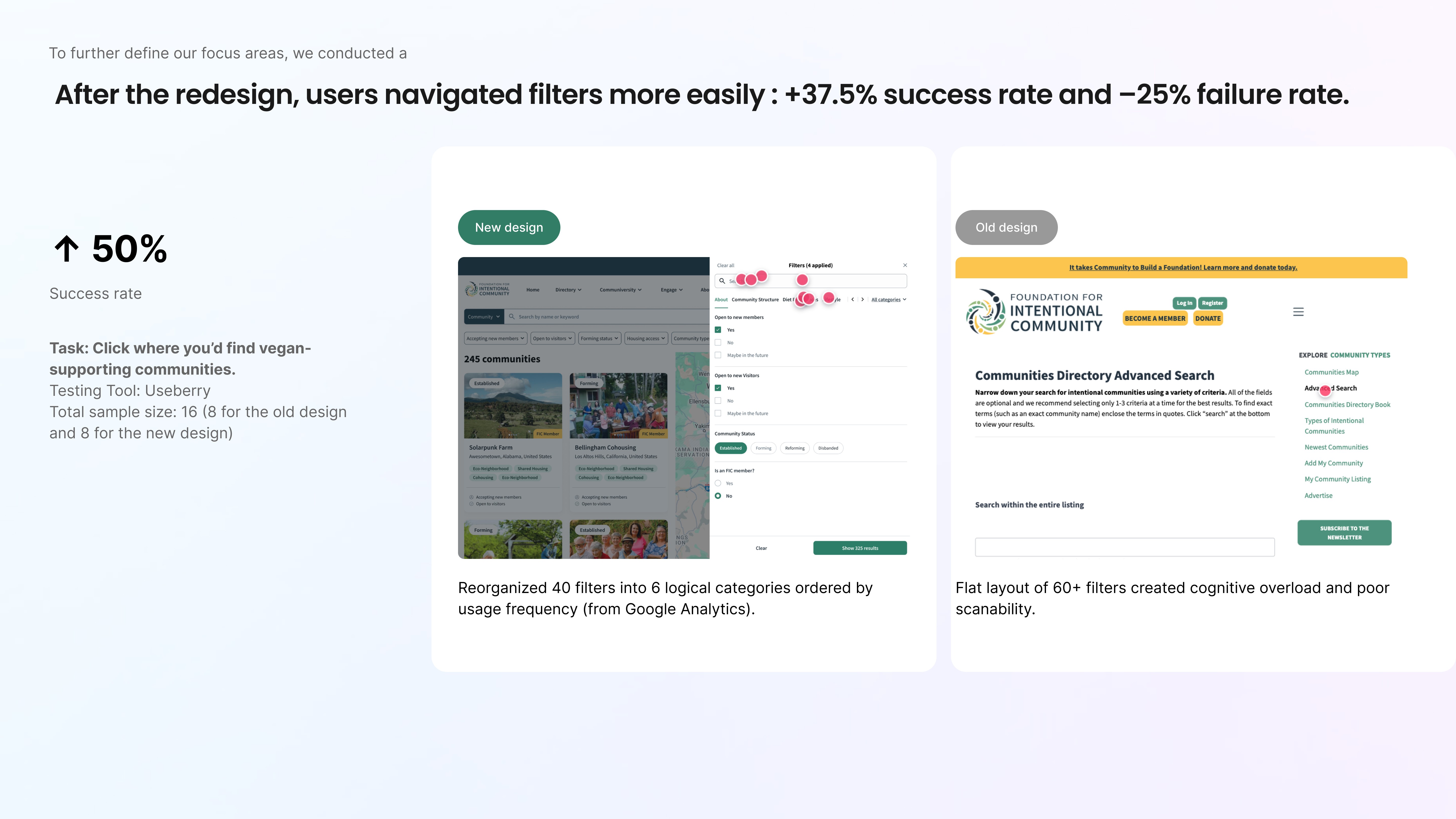Check Maybe in the future under Open to new Visitors
Viewport: 1456px width, 819px height.
pos(718,413)
